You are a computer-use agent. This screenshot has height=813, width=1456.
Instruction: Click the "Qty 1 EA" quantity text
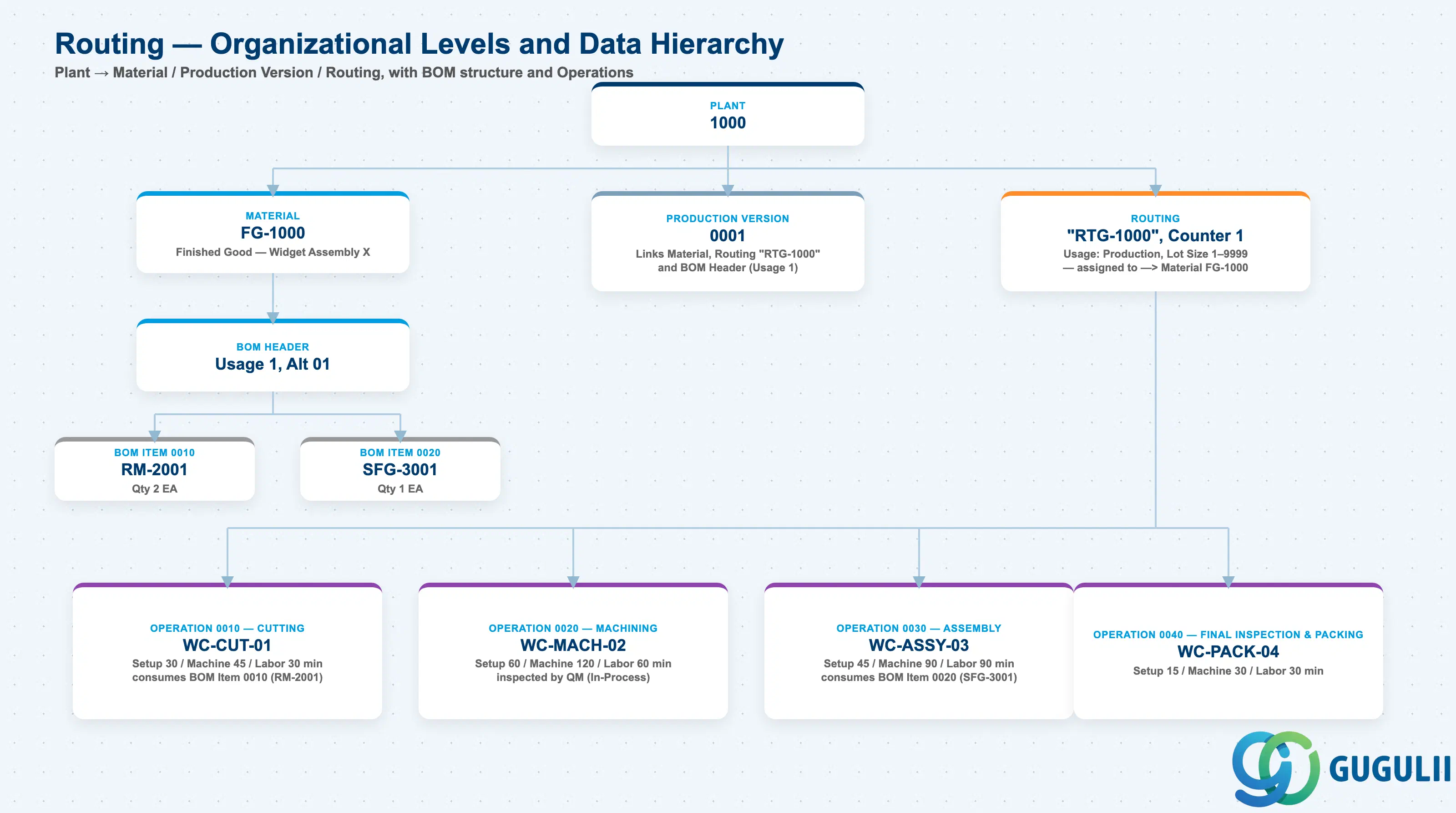[x=400, y=488]
